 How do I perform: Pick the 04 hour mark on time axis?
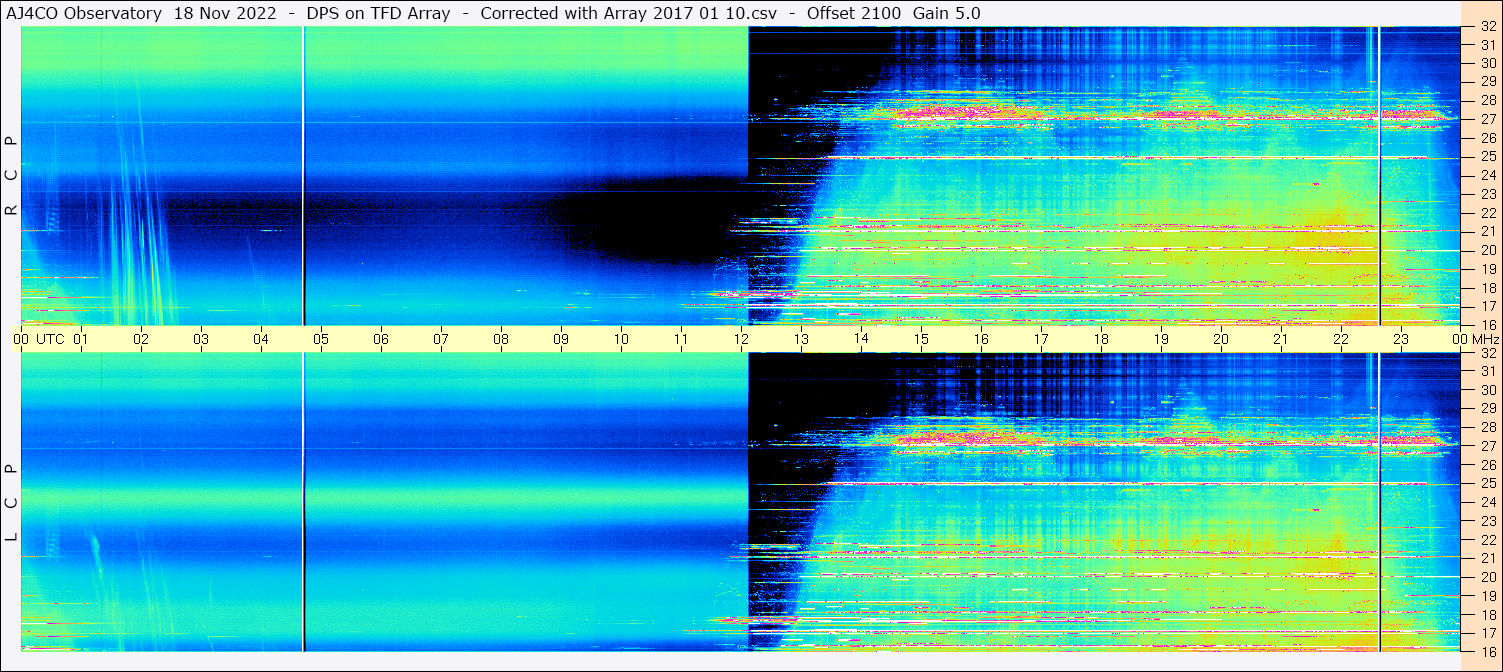click(261, 339)
